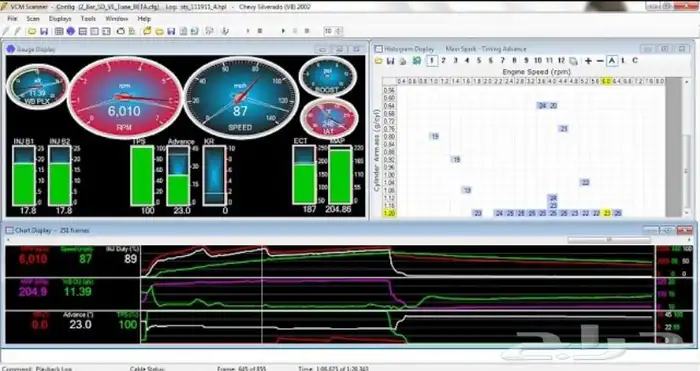The image size is (700, 371).
Task: Click the minus icon in histogram toolbar
Action: point(600,61)
